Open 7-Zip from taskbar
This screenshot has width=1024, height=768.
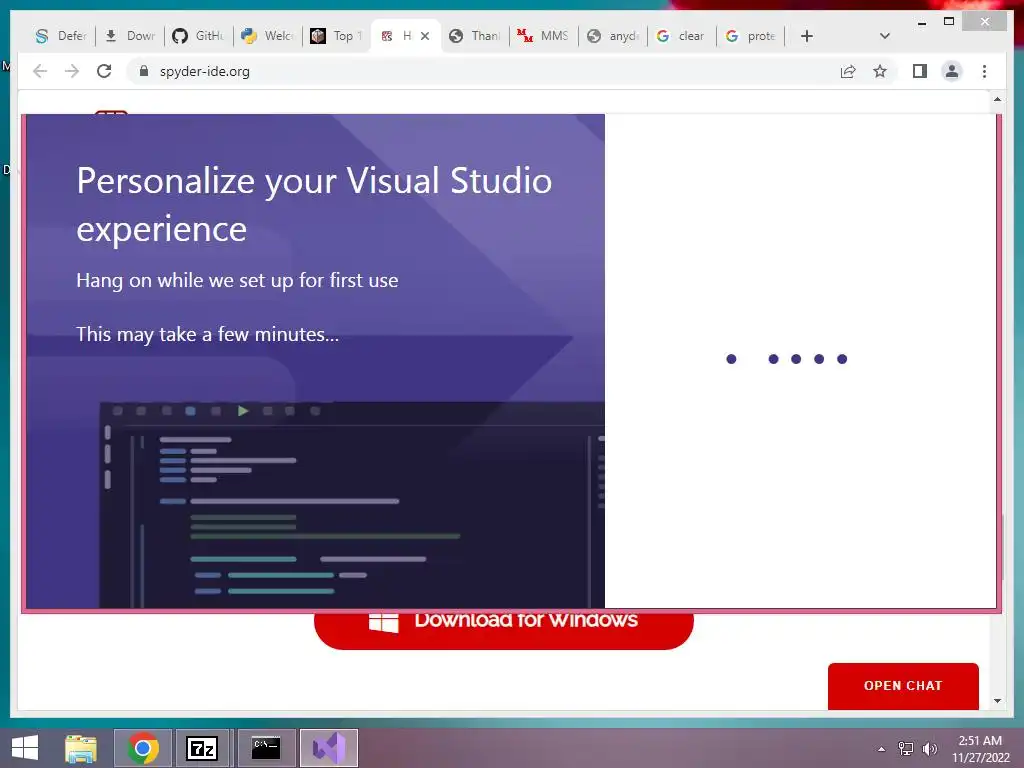click(203, 748)
